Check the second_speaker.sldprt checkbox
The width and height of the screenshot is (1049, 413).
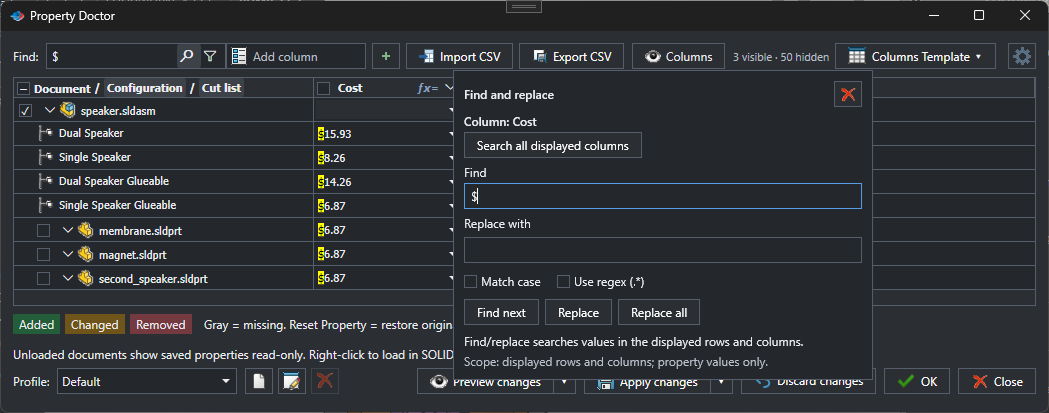pos(43,278)
